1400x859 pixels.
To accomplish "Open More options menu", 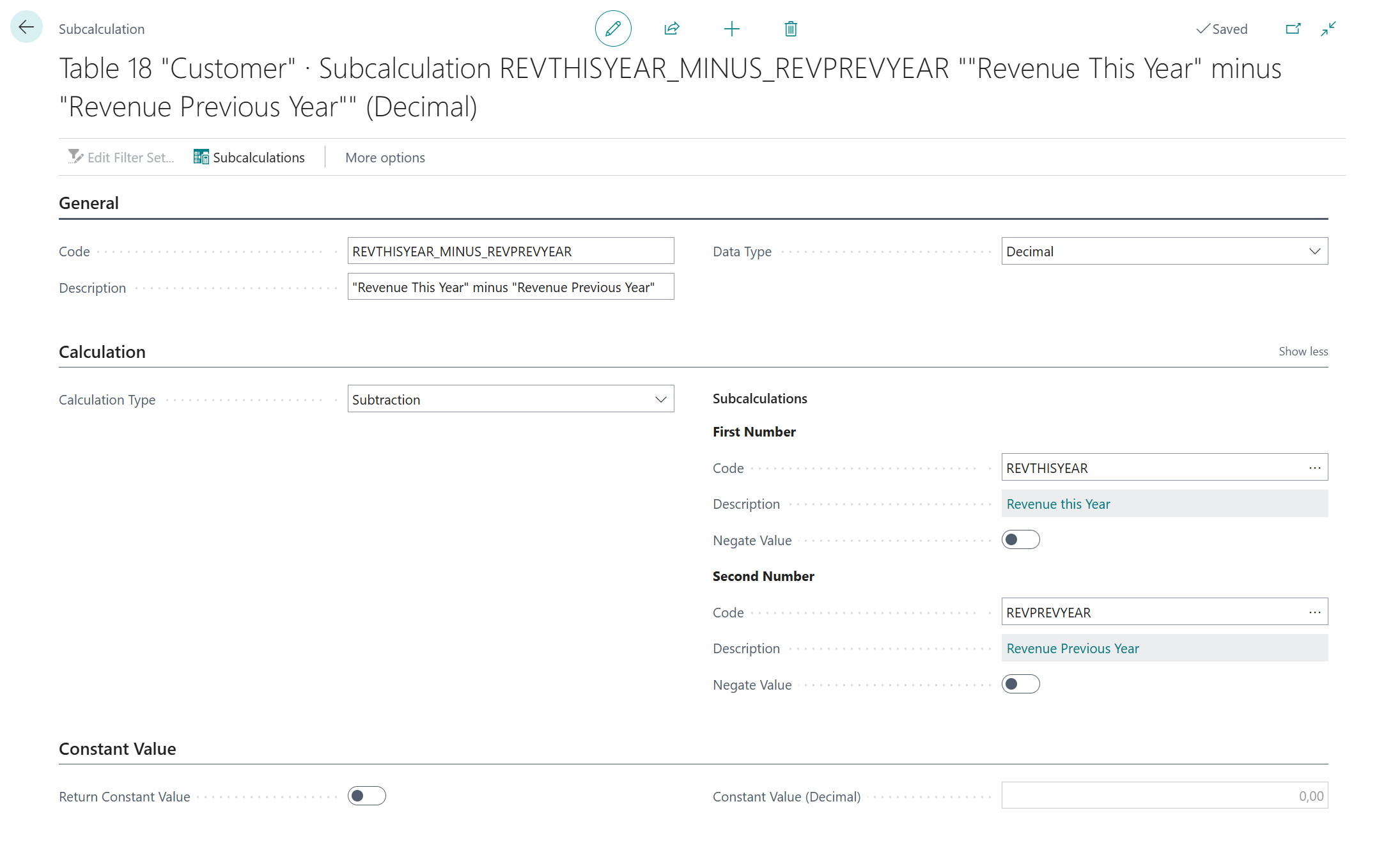I will pos(385,157).
